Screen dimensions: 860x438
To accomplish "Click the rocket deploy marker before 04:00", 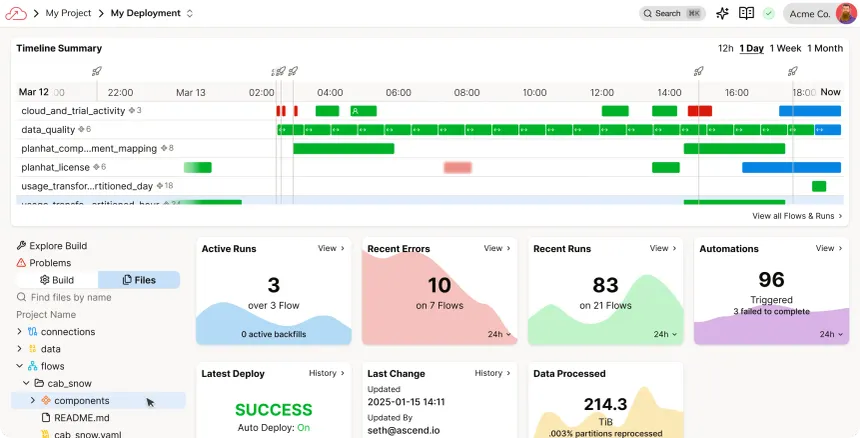I will click(x=293, y=71).
